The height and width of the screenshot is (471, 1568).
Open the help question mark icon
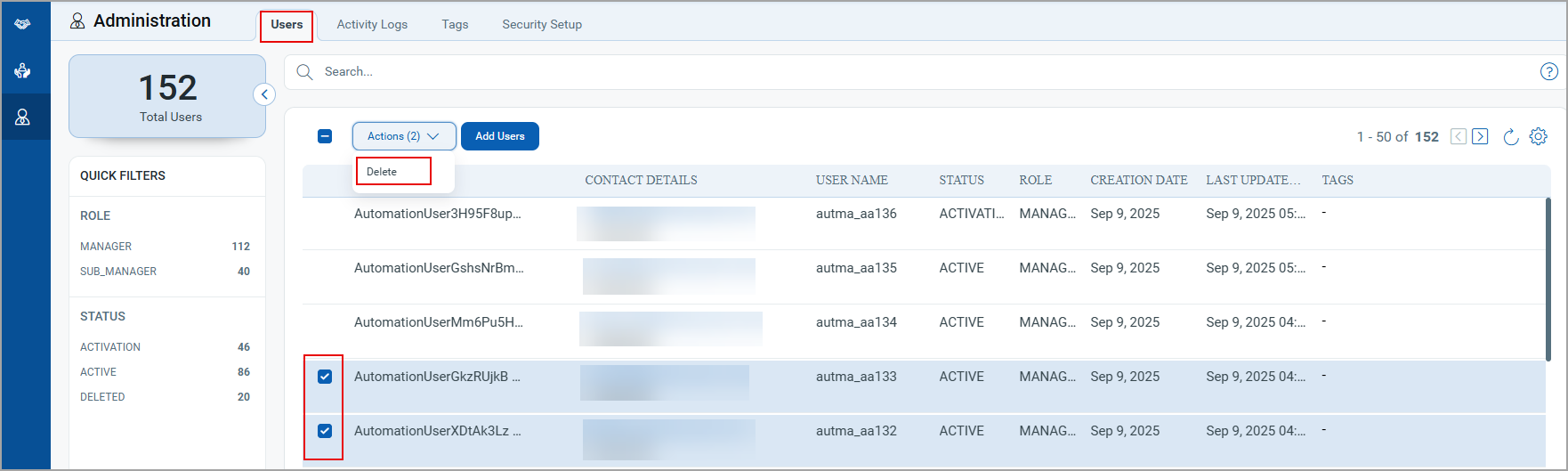pos(1549,72)
